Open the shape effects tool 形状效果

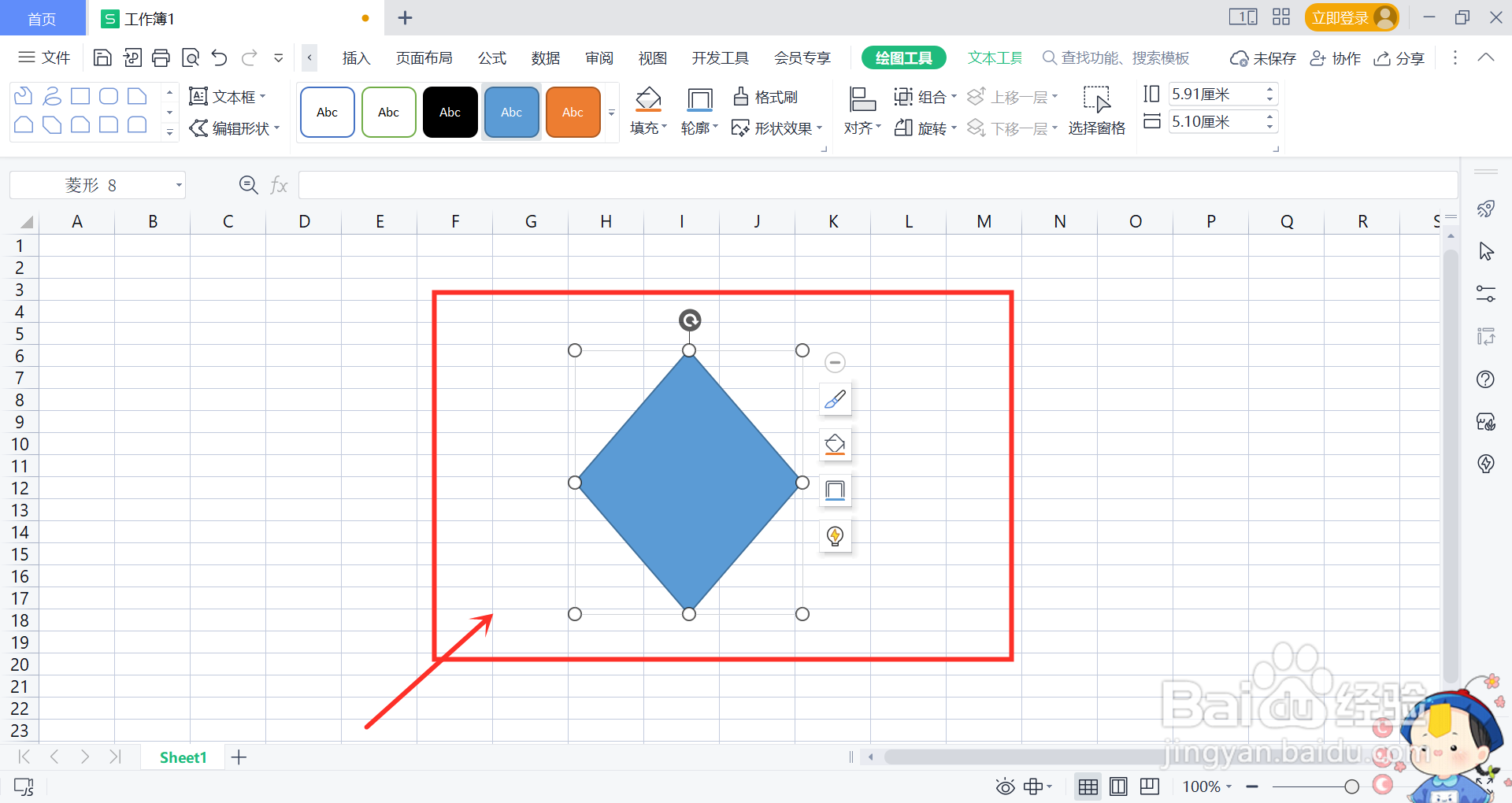[x=776, y=128]
